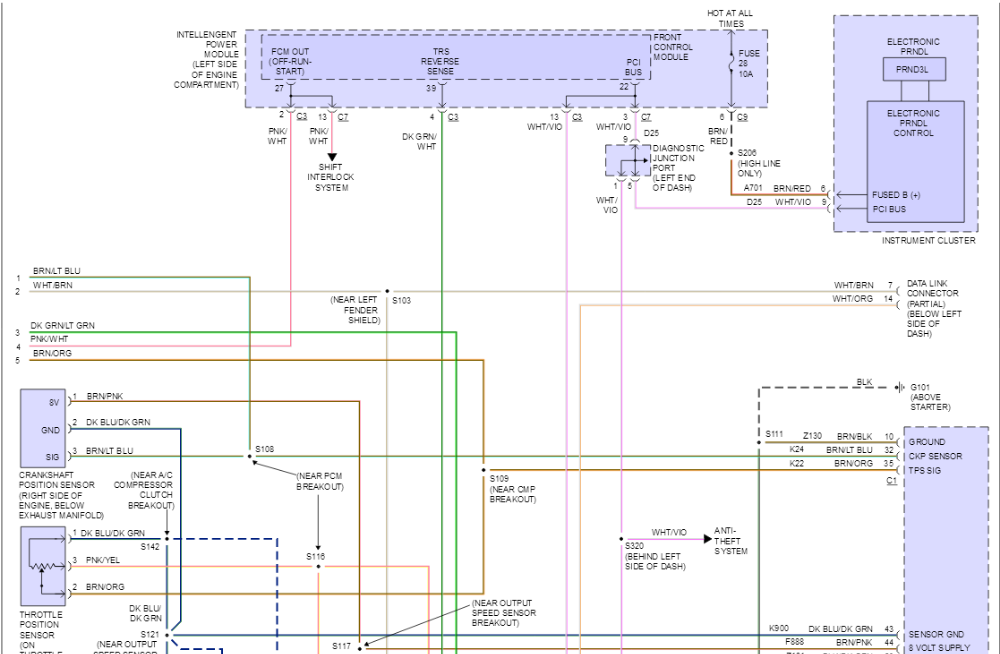Click the S103 splice point

pyautogui.click(x=387, y=291)
